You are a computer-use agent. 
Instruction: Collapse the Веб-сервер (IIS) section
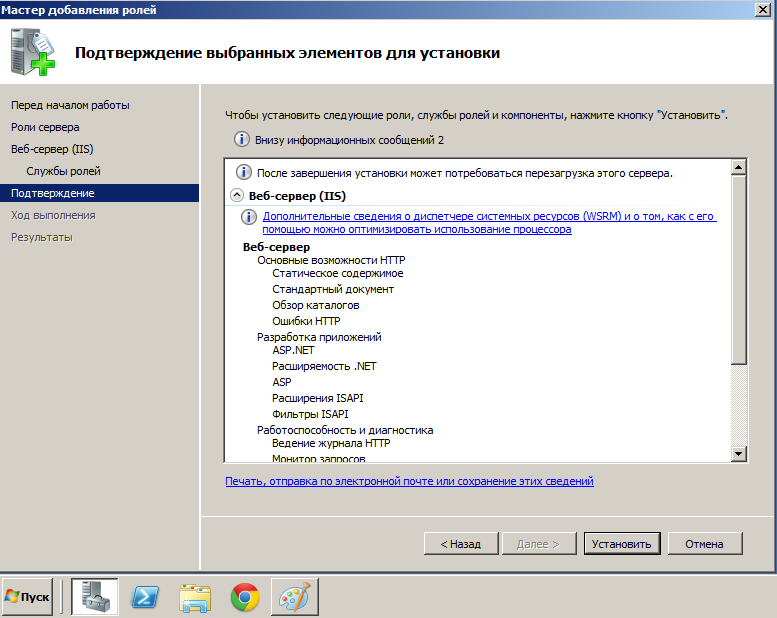[237, 196]
